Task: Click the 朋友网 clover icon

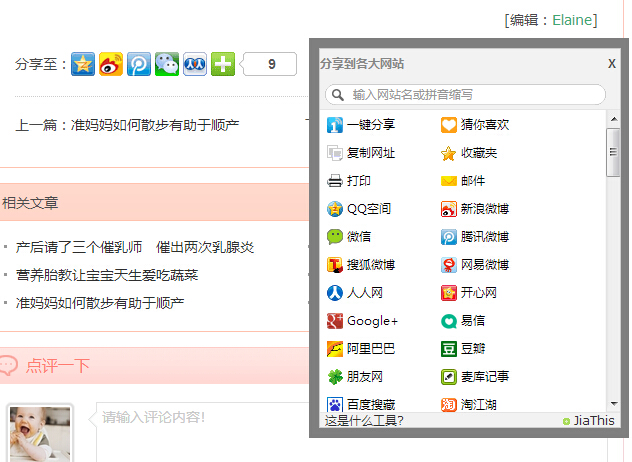Action: (335, 377)
